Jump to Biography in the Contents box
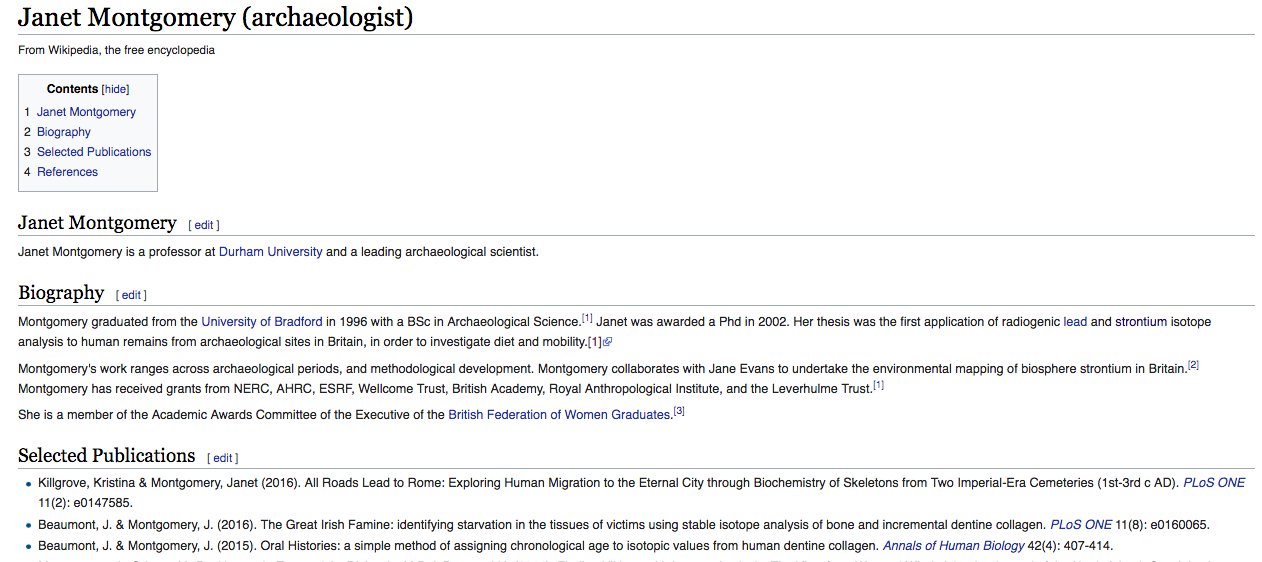 (64, 132)
